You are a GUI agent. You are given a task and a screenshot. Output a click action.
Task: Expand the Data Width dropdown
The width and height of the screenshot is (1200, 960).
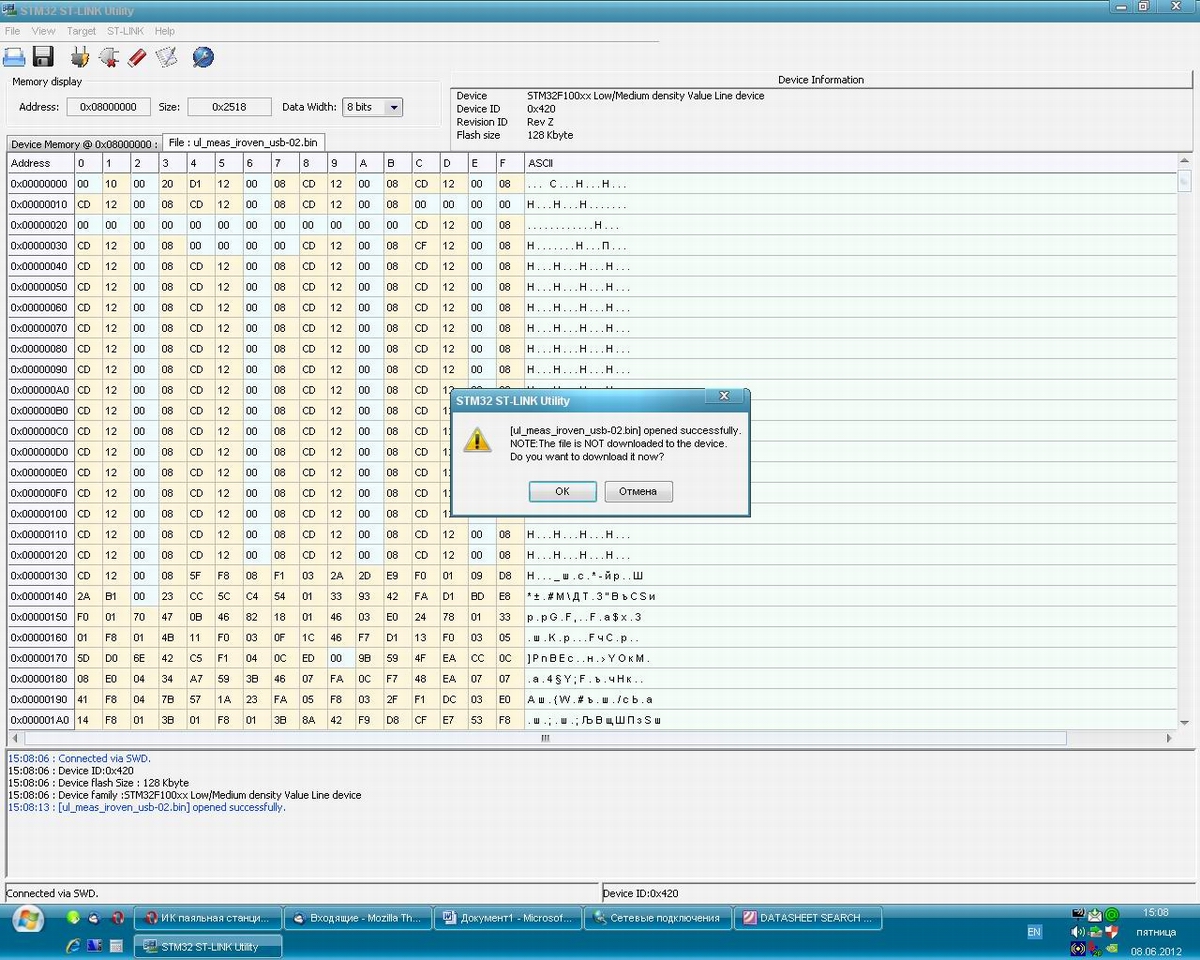[393, 107]
